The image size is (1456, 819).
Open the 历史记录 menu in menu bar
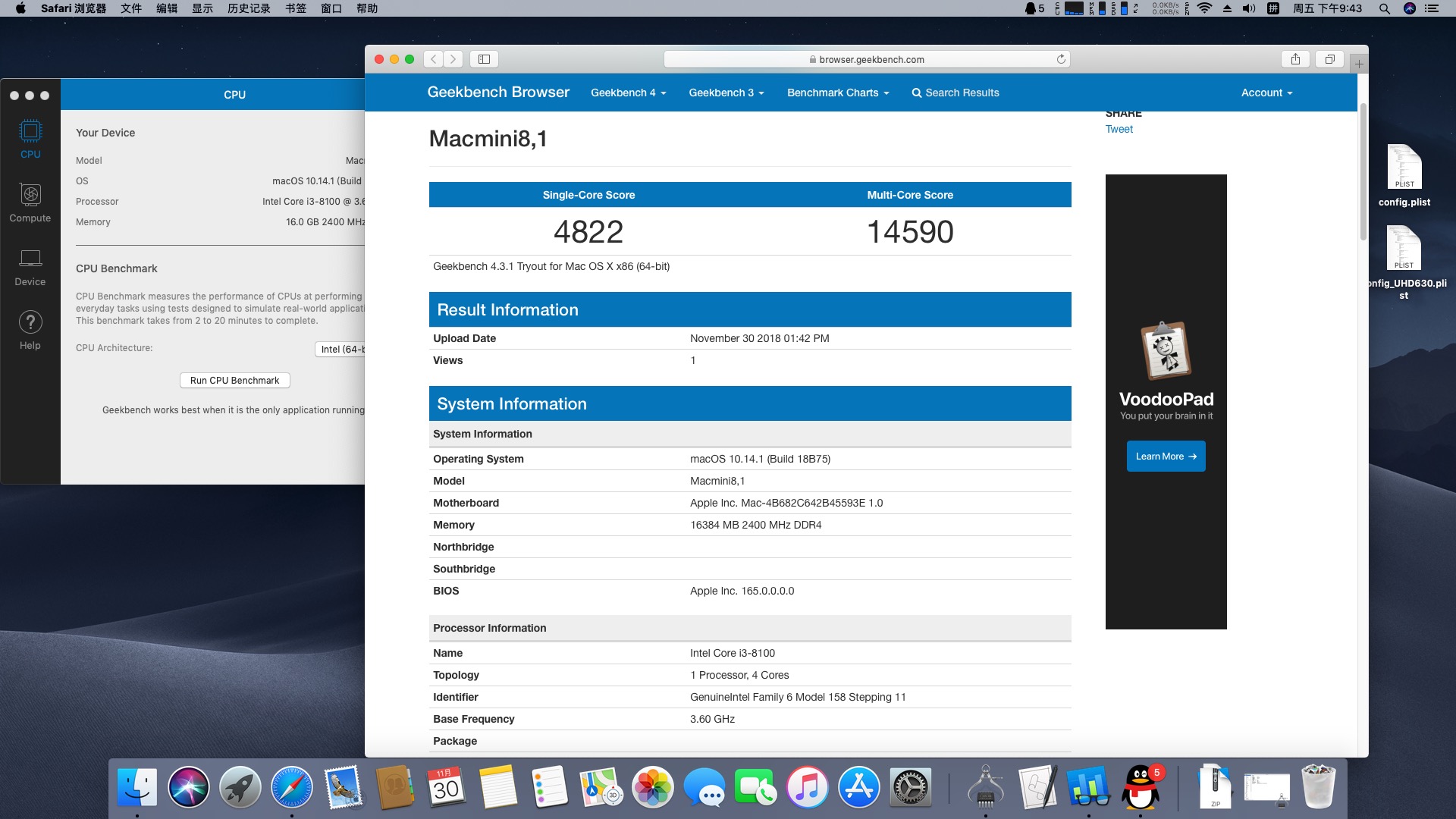tap(249, 8)
